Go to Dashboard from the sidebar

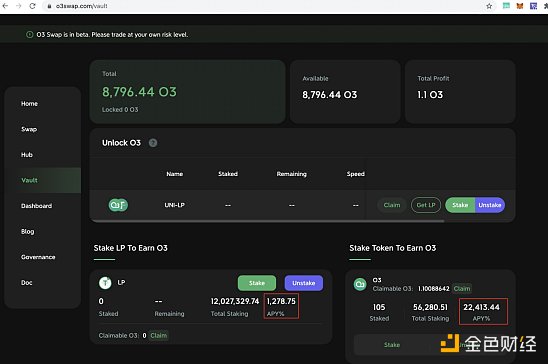click(36, 206)
